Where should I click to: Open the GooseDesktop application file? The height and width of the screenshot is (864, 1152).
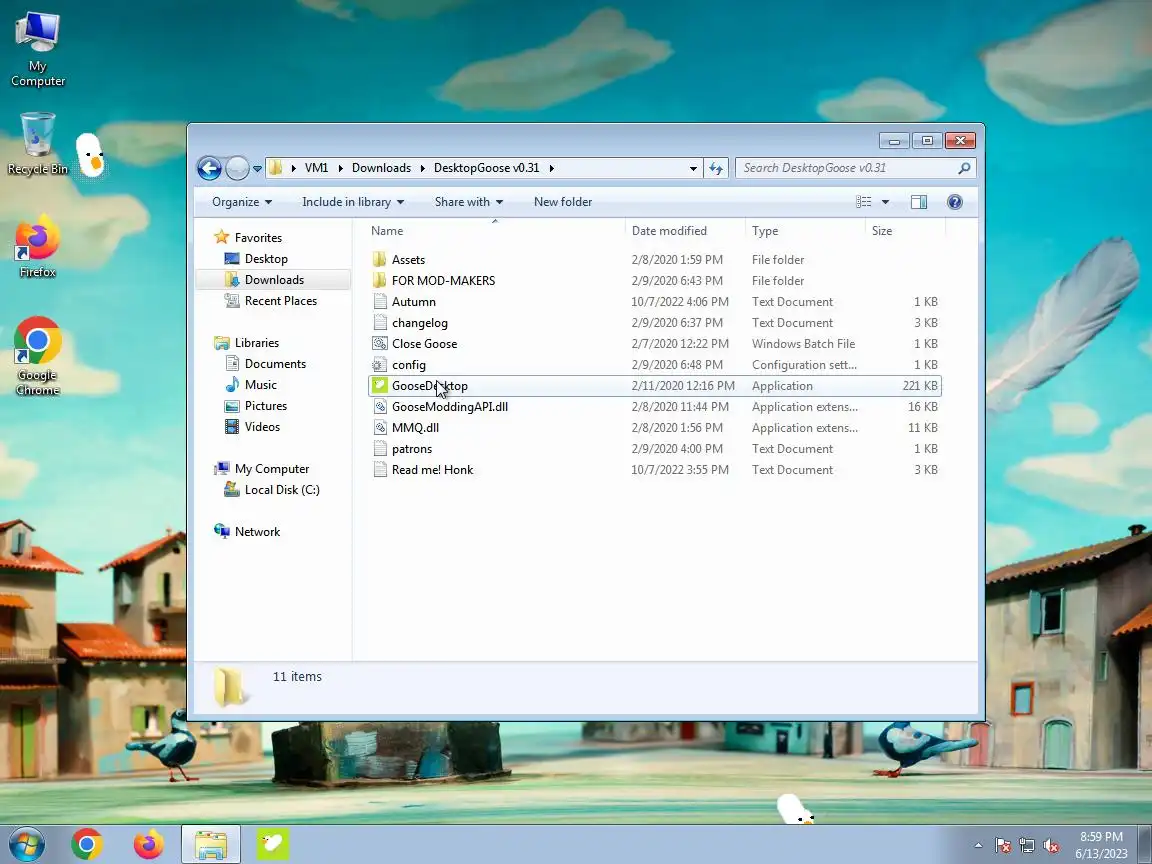click(429, 386)
